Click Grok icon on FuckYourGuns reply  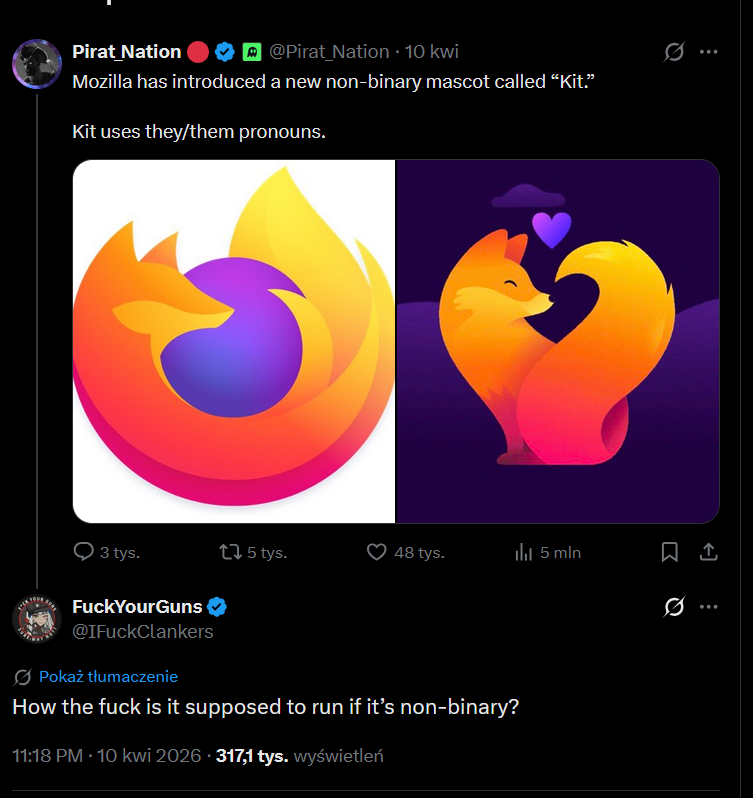(x=674, y=606)
